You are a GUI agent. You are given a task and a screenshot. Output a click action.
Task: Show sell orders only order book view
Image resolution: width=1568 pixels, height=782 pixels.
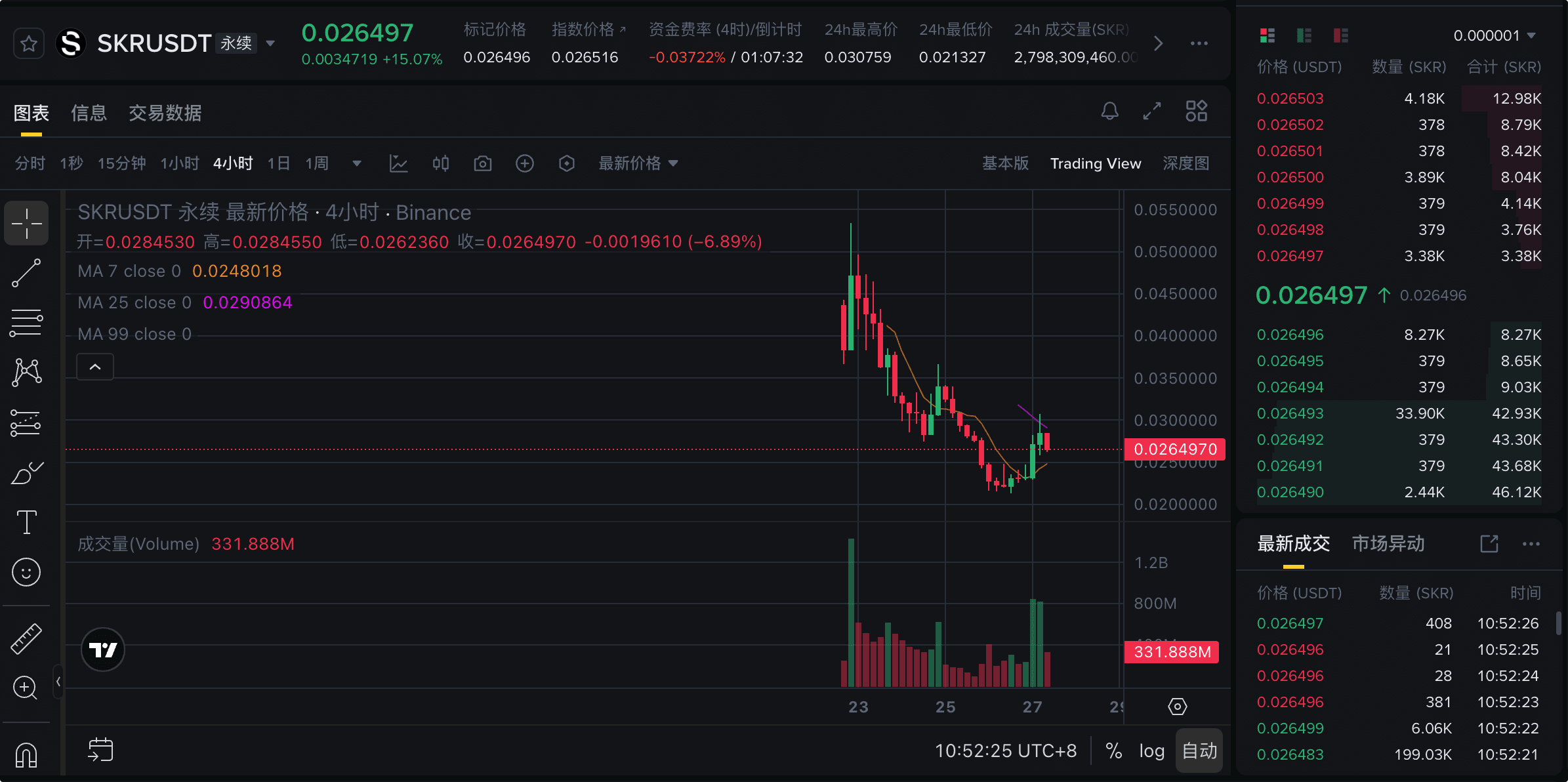pos(1340,35)
